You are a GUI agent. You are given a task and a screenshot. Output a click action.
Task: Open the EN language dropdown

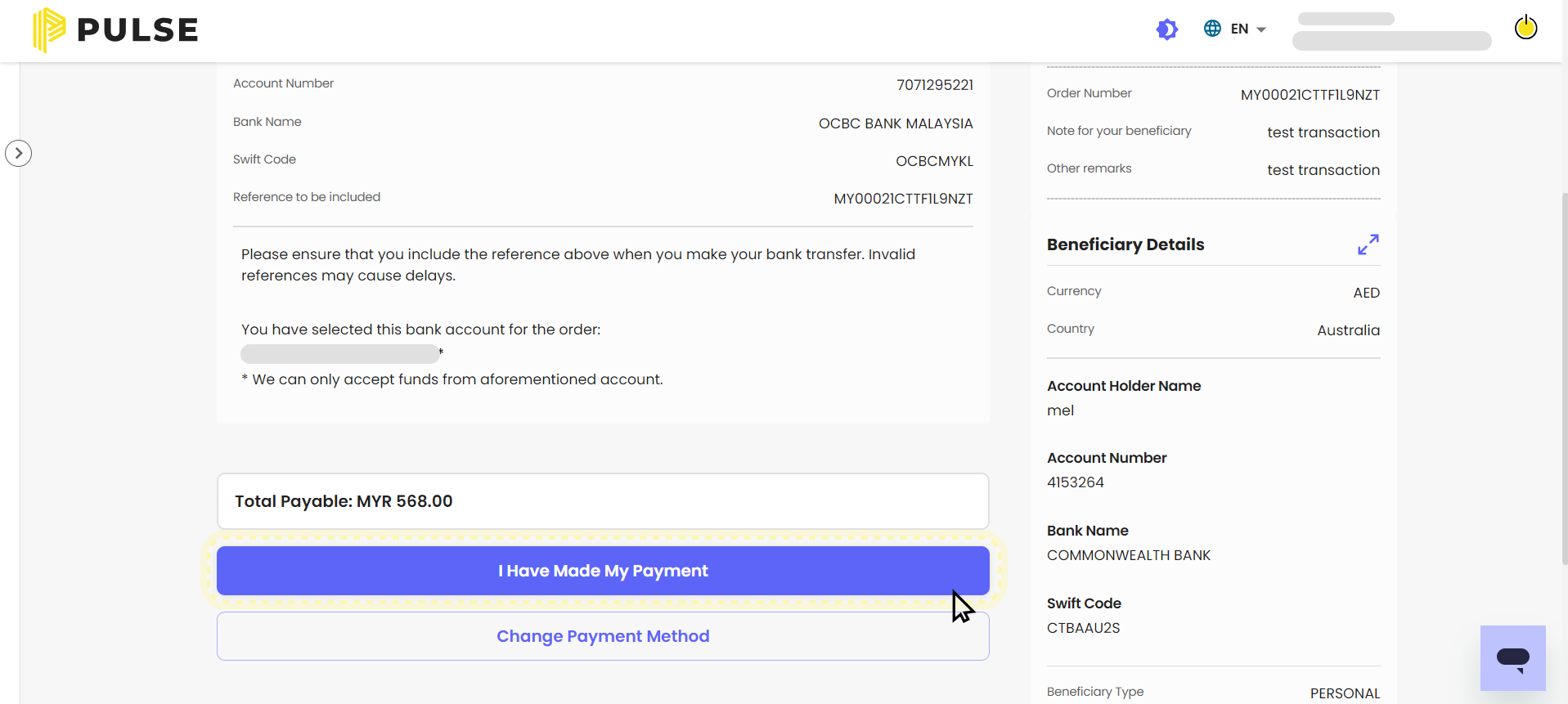click(1248, 29)
